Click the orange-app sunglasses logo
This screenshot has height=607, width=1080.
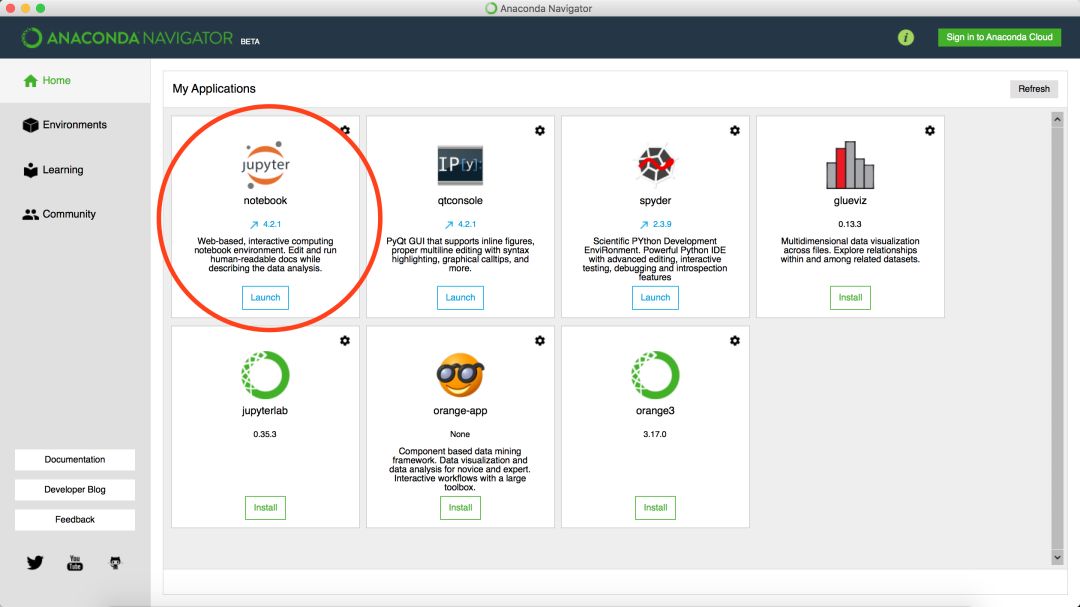coord(460,375)
